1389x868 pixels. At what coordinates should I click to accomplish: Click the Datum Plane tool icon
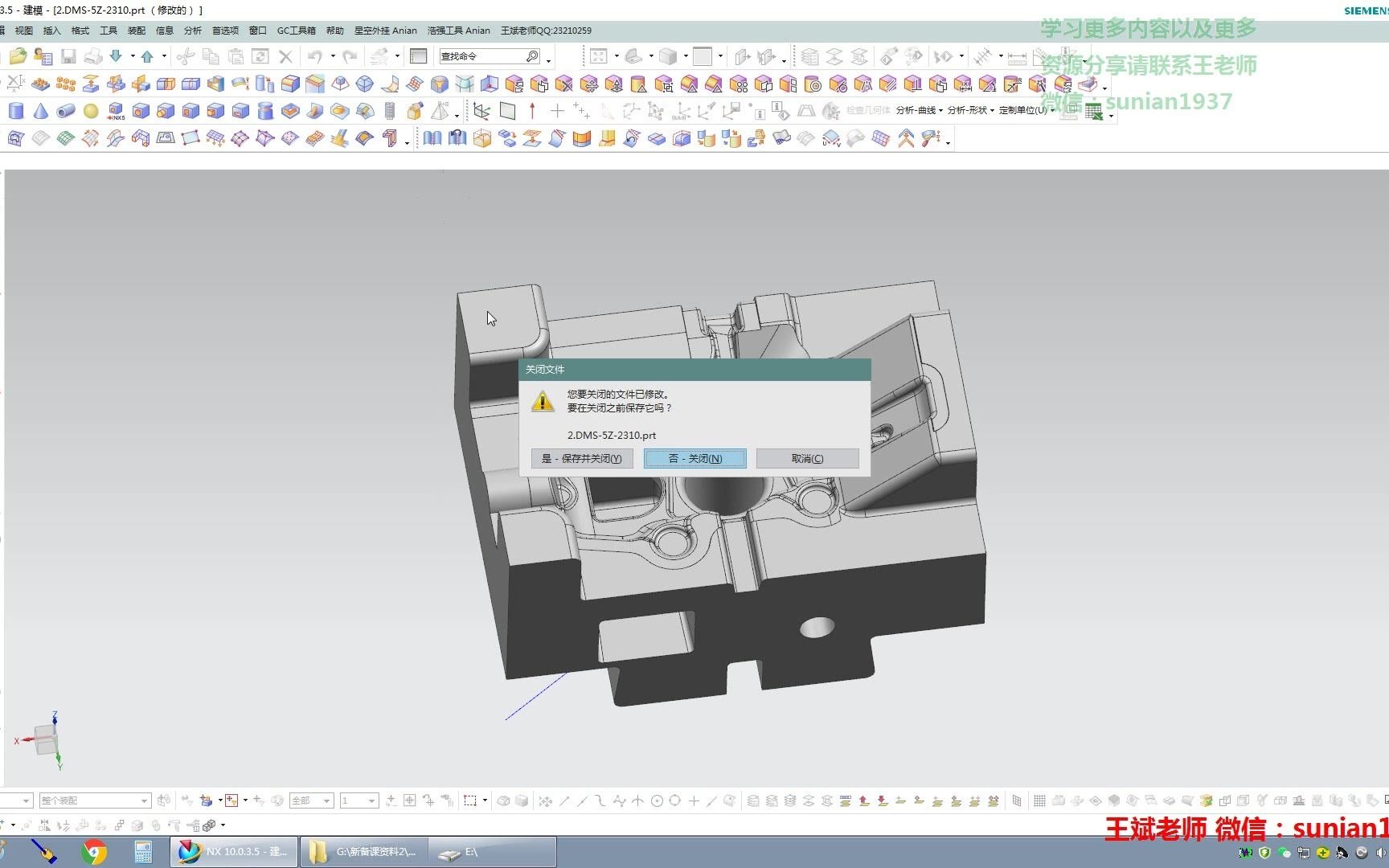507,111
